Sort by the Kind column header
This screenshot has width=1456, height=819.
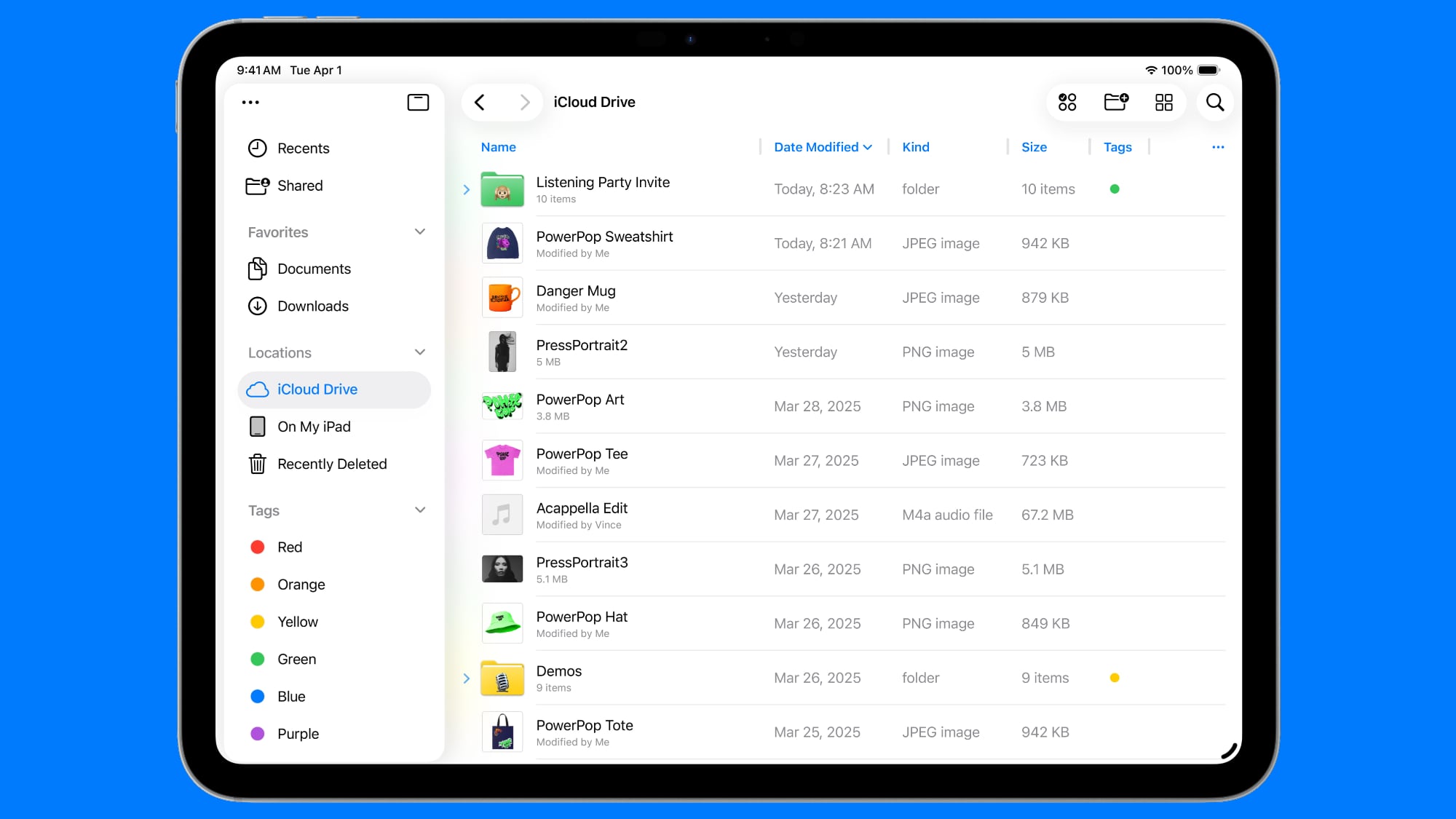[916, 147]
